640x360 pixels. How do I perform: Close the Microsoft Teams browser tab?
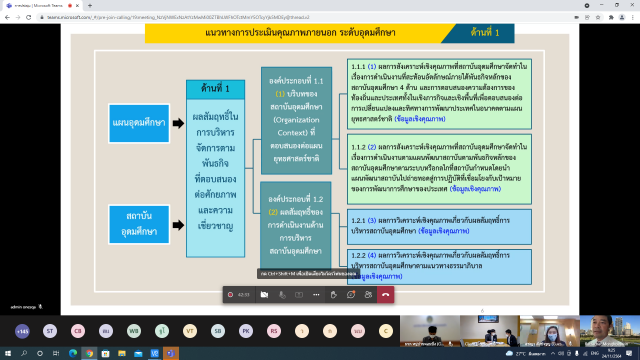tap(77, 6)
